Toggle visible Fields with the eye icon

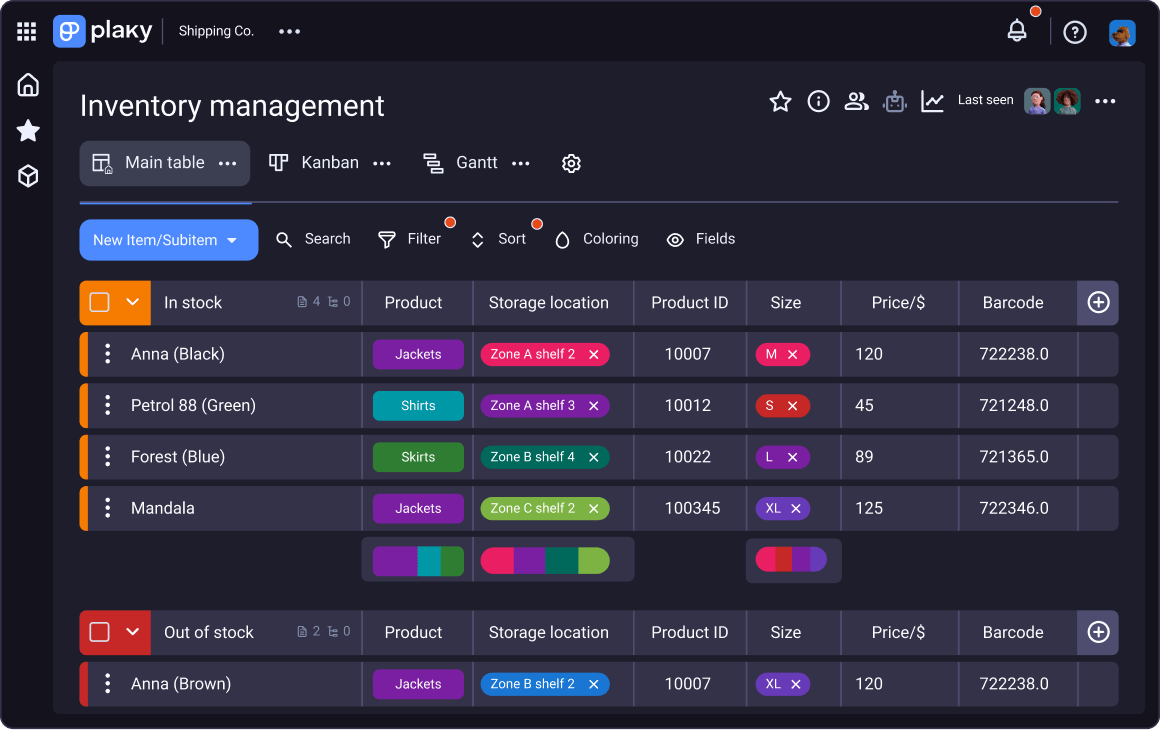click(700, 239)
